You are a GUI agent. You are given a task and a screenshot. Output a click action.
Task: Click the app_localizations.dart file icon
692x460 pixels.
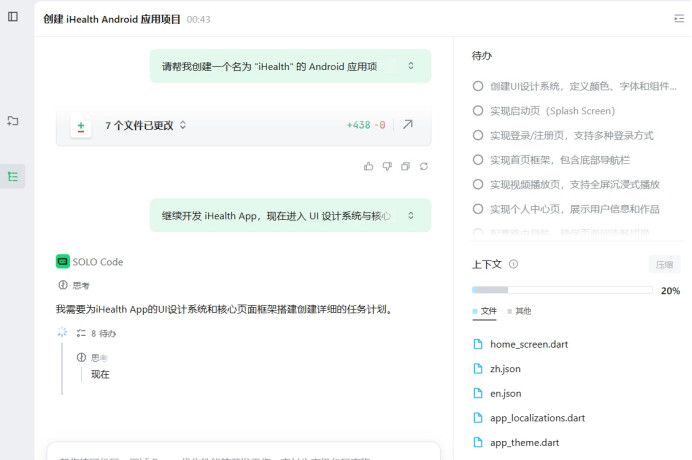click(478, 418)
